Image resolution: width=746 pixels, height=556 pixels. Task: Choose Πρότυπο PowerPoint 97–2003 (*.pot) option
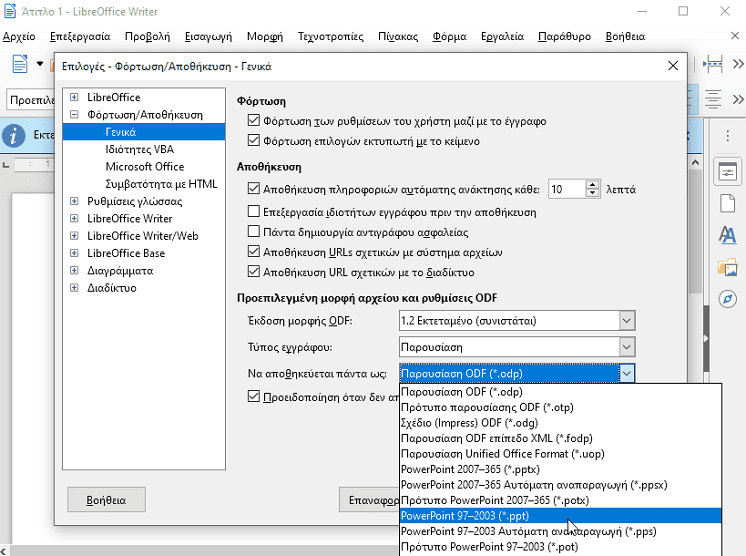pyautogui.click(x=560, y=547)
